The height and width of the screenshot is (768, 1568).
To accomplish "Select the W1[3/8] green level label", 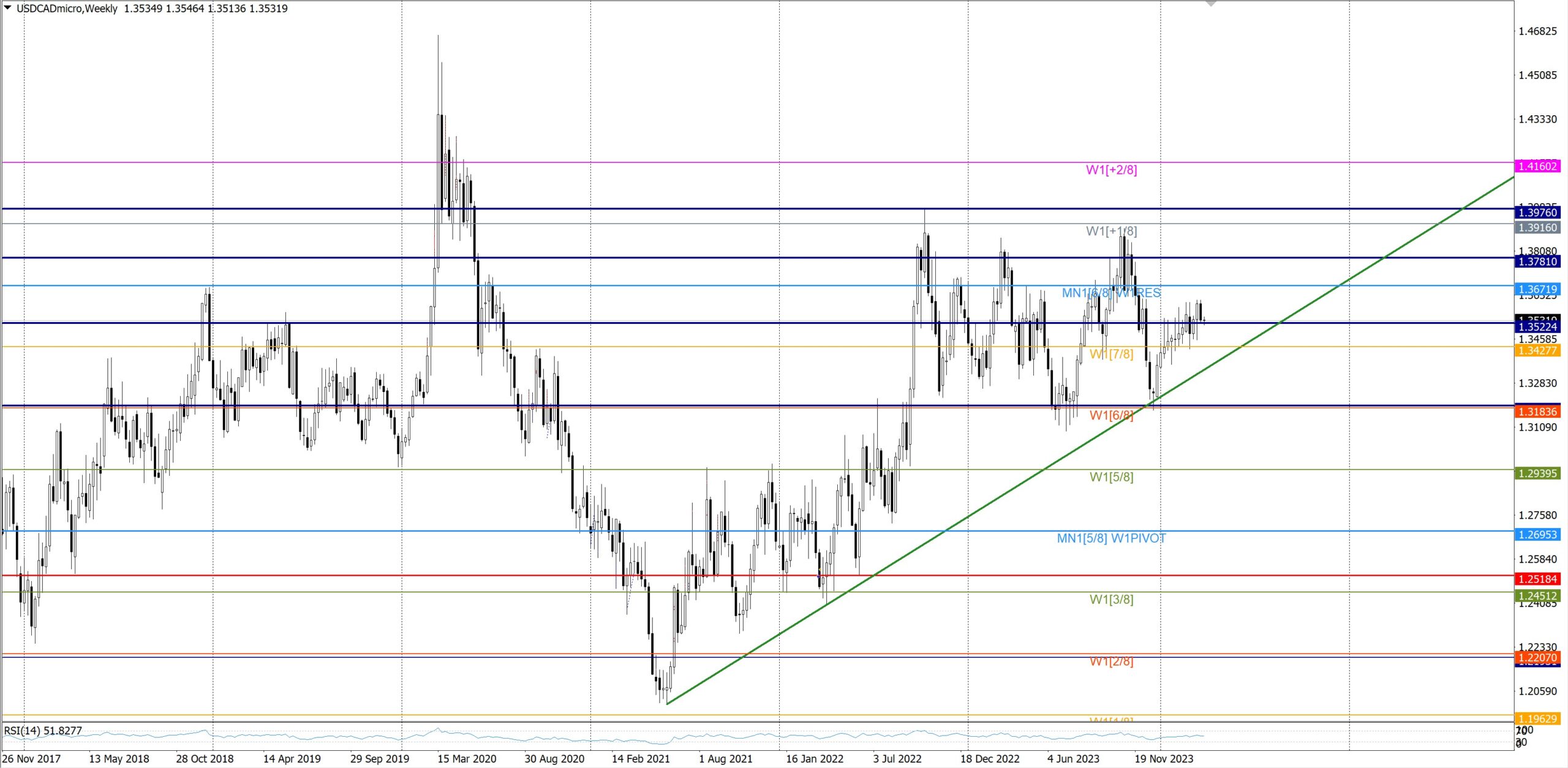I will click(1111, 600).
